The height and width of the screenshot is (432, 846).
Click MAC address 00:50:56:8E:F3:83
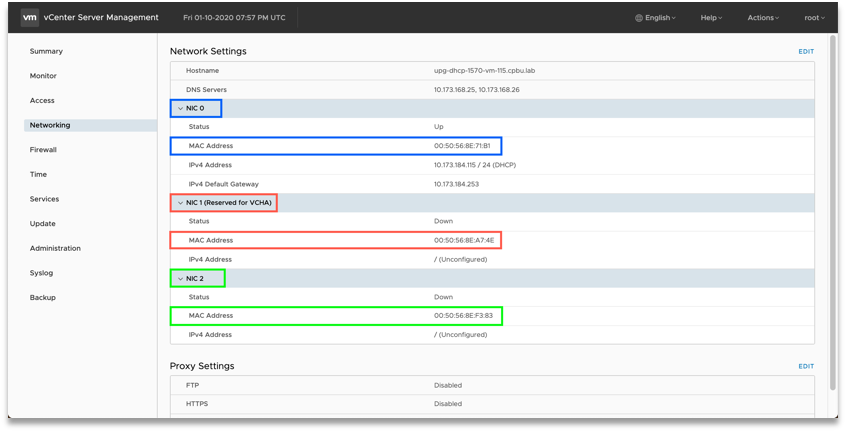click(x=463, y=316)
